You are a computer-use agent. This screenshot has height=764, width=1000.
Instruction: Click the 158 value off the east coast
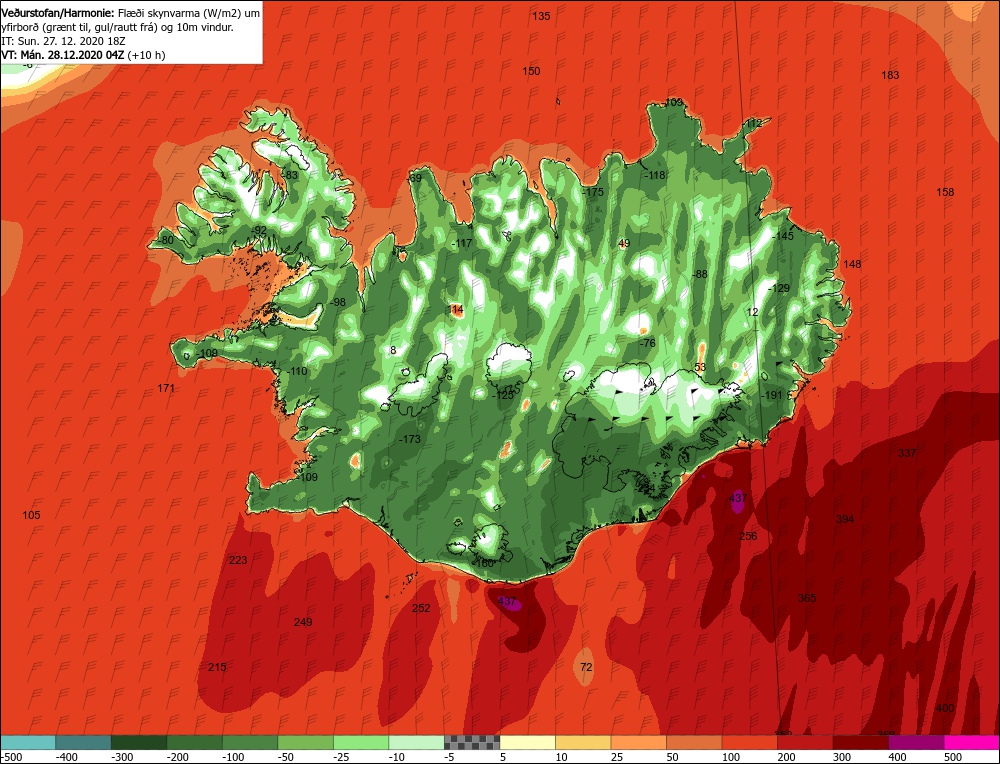[x=945, y=192]
